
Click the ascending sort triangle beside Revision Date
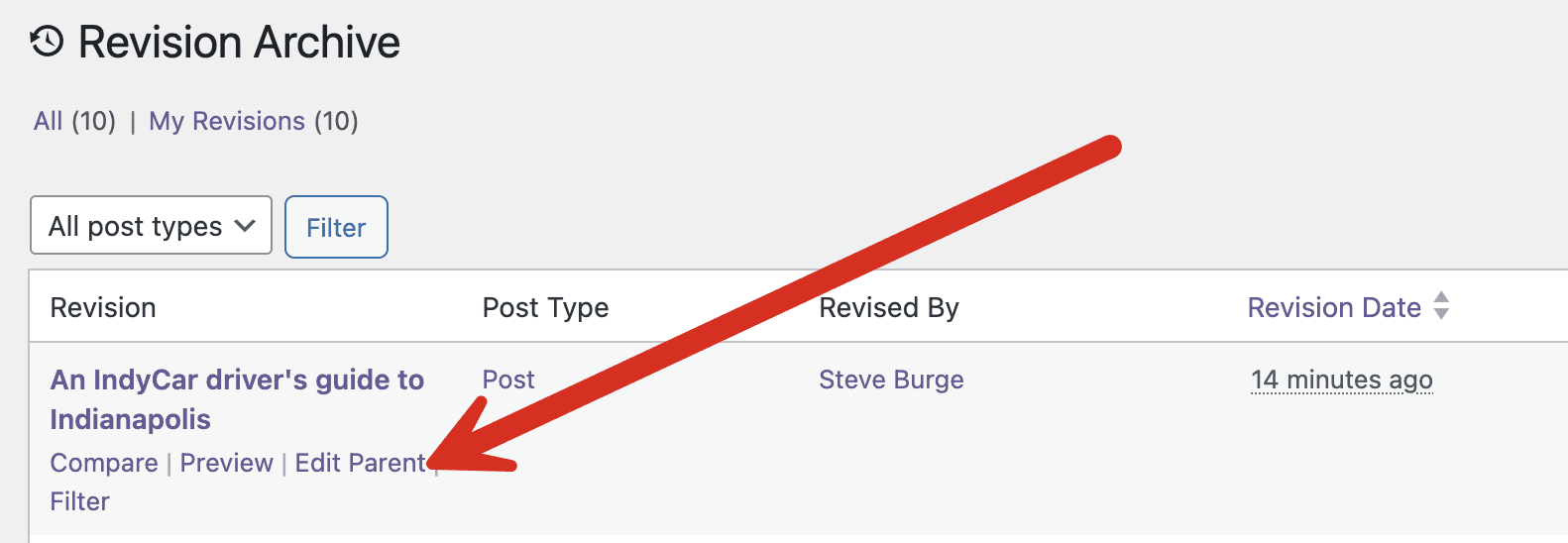[1441, 297]
